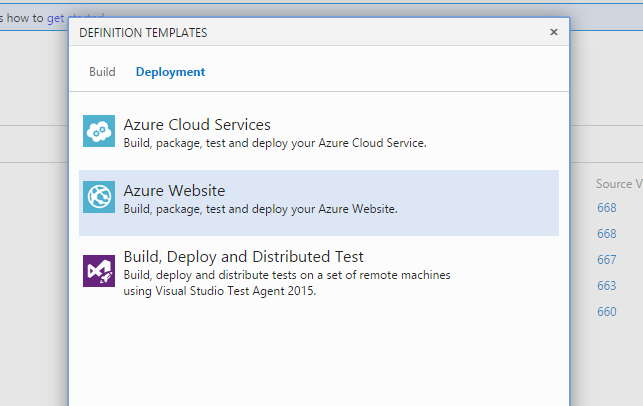Click the Azure Cloud Service description text
The height and width of the screenshot is (406, 643).
[x=275, y=143]
